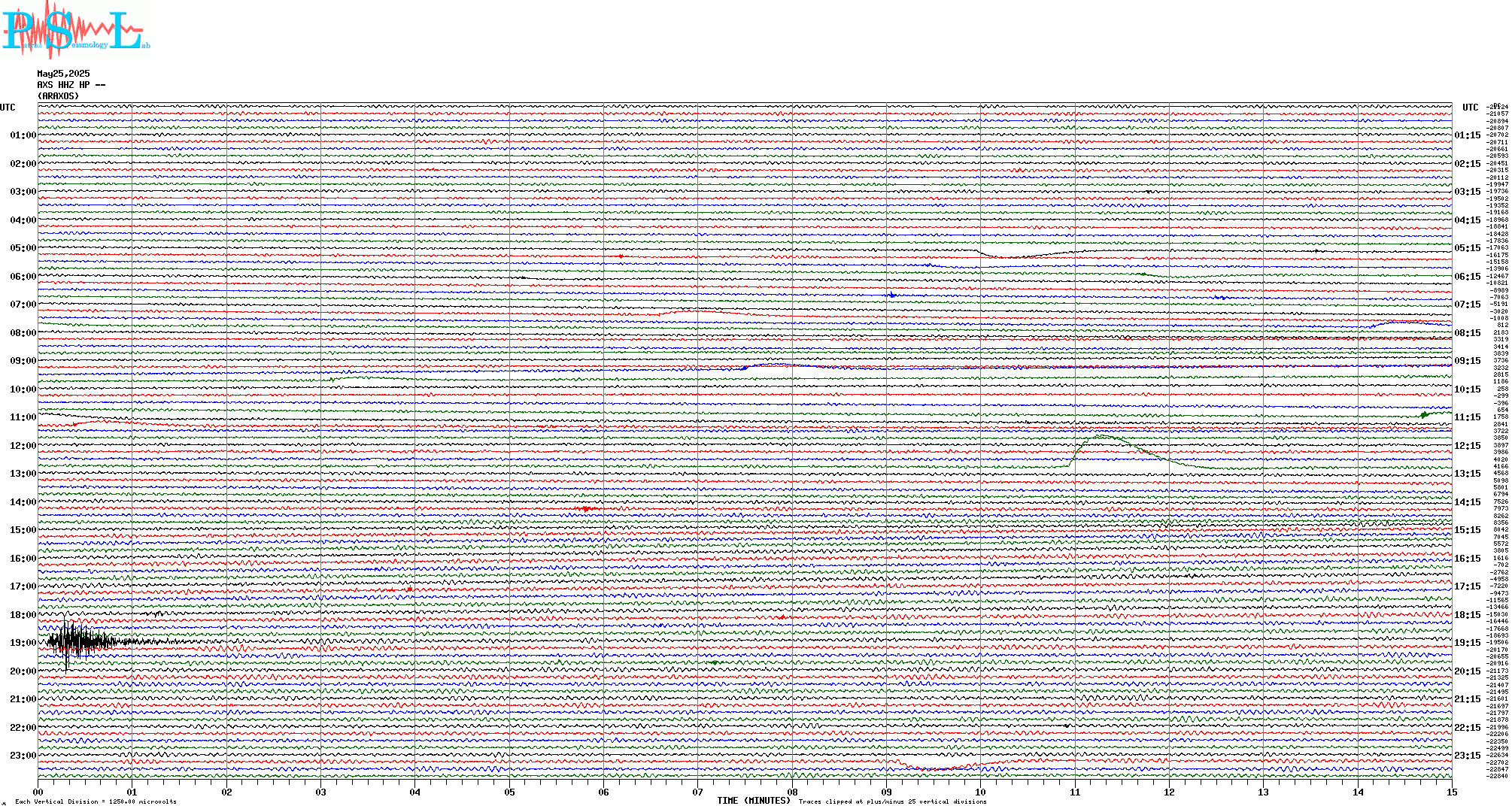Click the 12:00 hour label on left axis
Viewport: 1512px width, 812px height.
(23, 446)
